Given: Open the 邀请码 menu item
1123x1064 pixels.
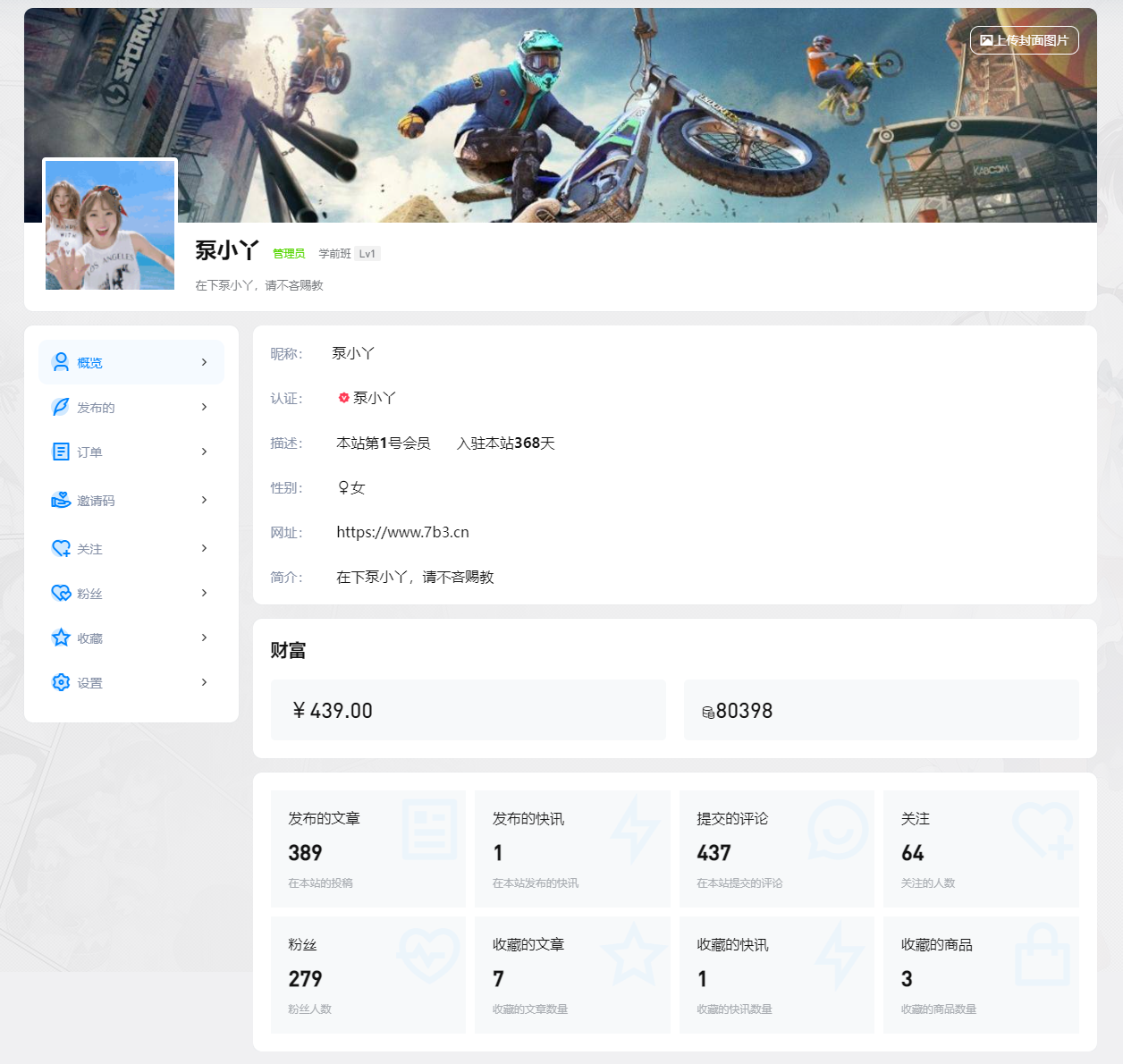Looking at the screenshot, I should pyautogui.click(x=131, y=500).
